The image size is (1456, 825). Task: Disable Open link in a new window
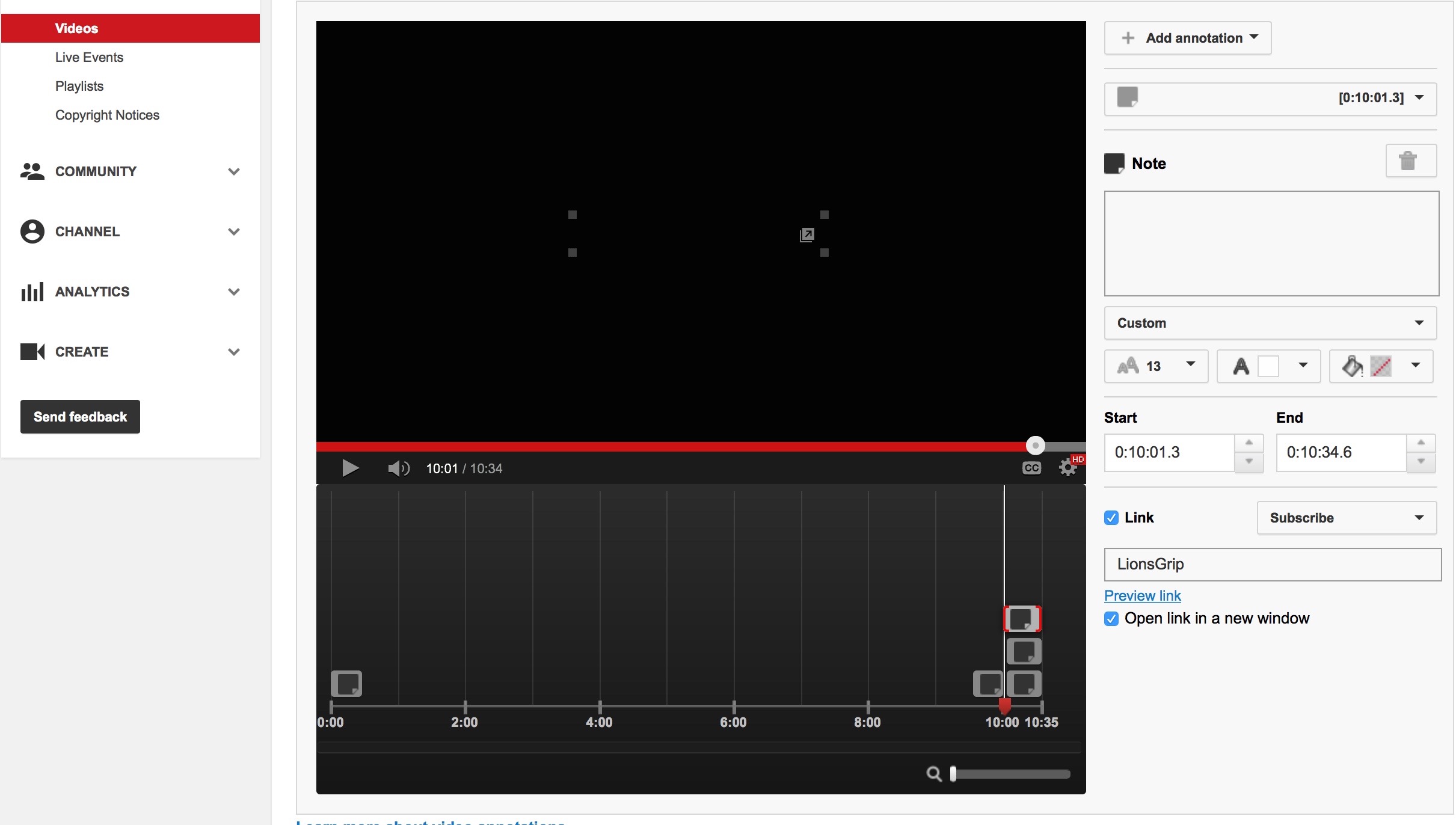pyautogui.click(x=1110, y=618)
